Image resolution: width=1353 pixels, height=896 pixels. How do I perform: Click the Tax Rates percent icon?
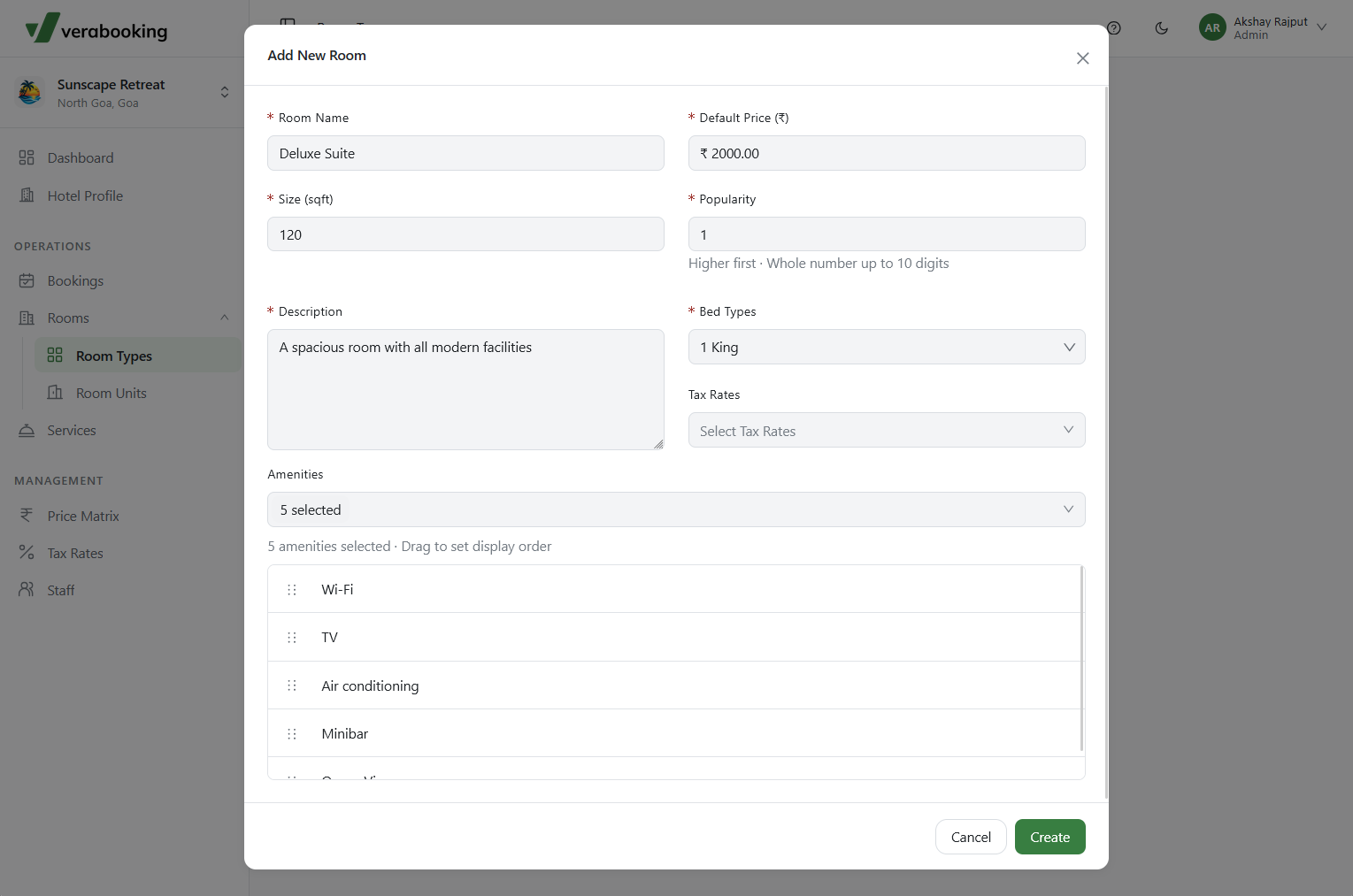(x=27, y=553)
